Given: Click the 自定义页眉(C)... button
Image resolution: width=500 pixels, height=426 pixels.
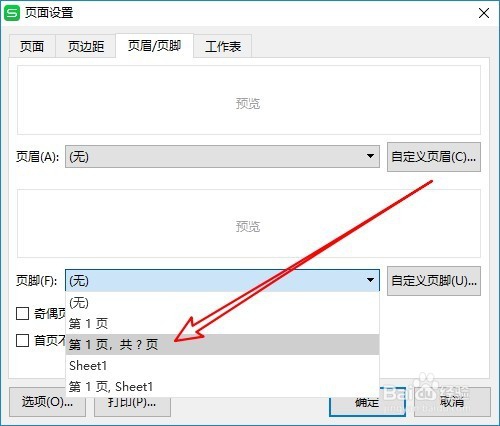Looking at the screenshot, I should [x=434, y=157].
